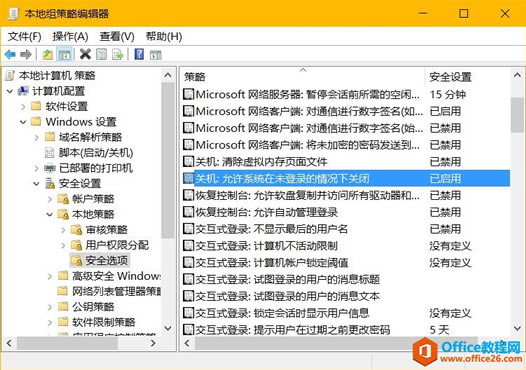Click the Forward arrow toolbar icon

(26, 54)
